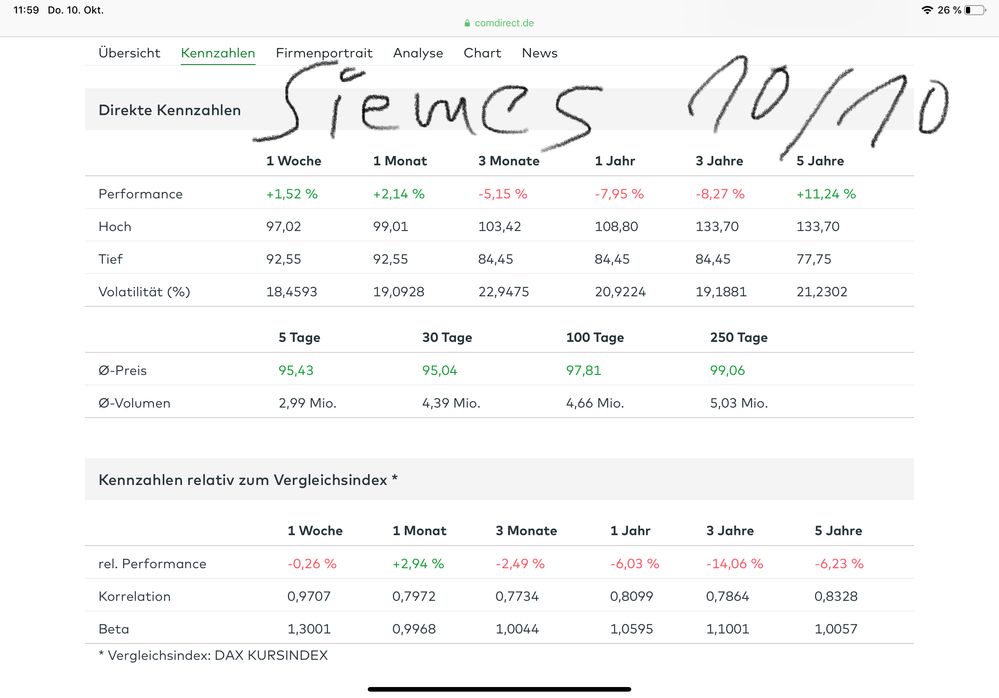Click the Kennzahlen relativ zum Vergleichsindex heading
The width and height of the screenshot is (999, 698).
(x=248, y=480)
